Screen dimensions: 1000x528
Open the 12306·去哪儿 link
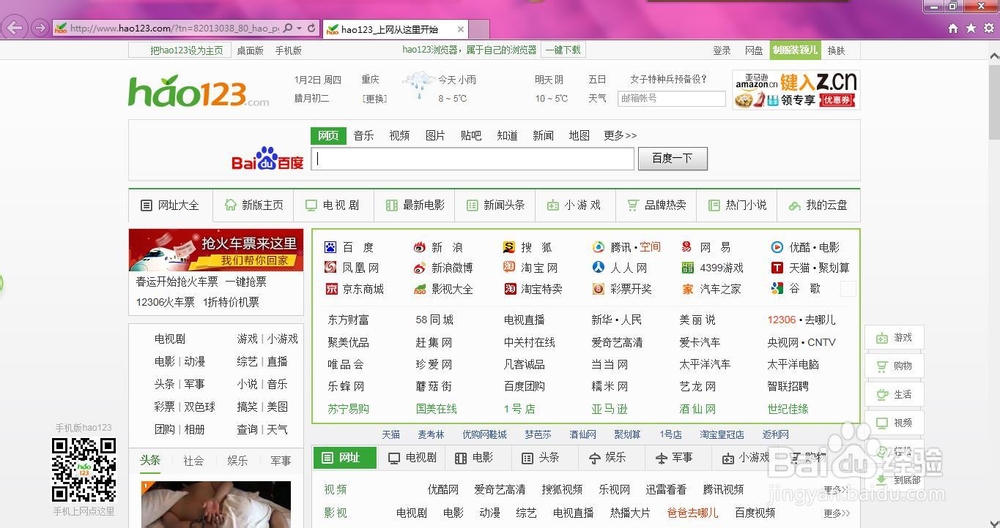click(801, 320)
